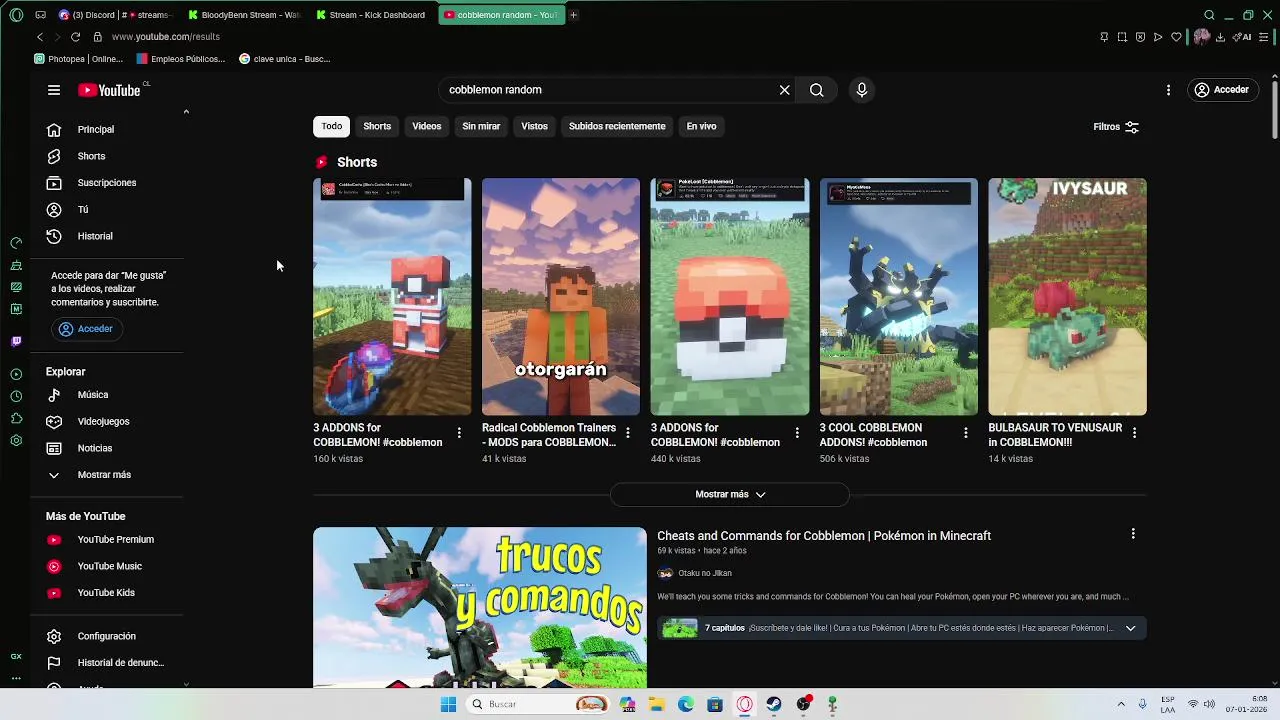
Task: Open the ad blocker shield icon
Action: click(x=1140, y=37)
